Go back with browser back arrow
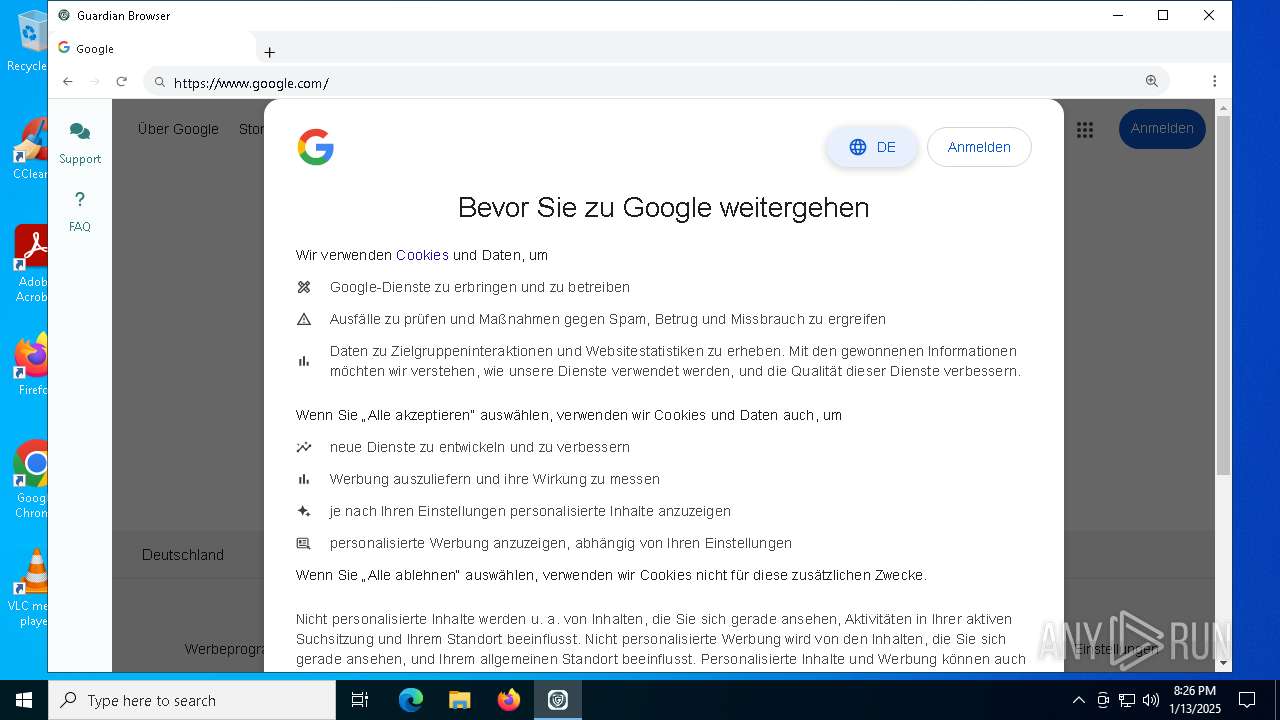 [68, 82]
